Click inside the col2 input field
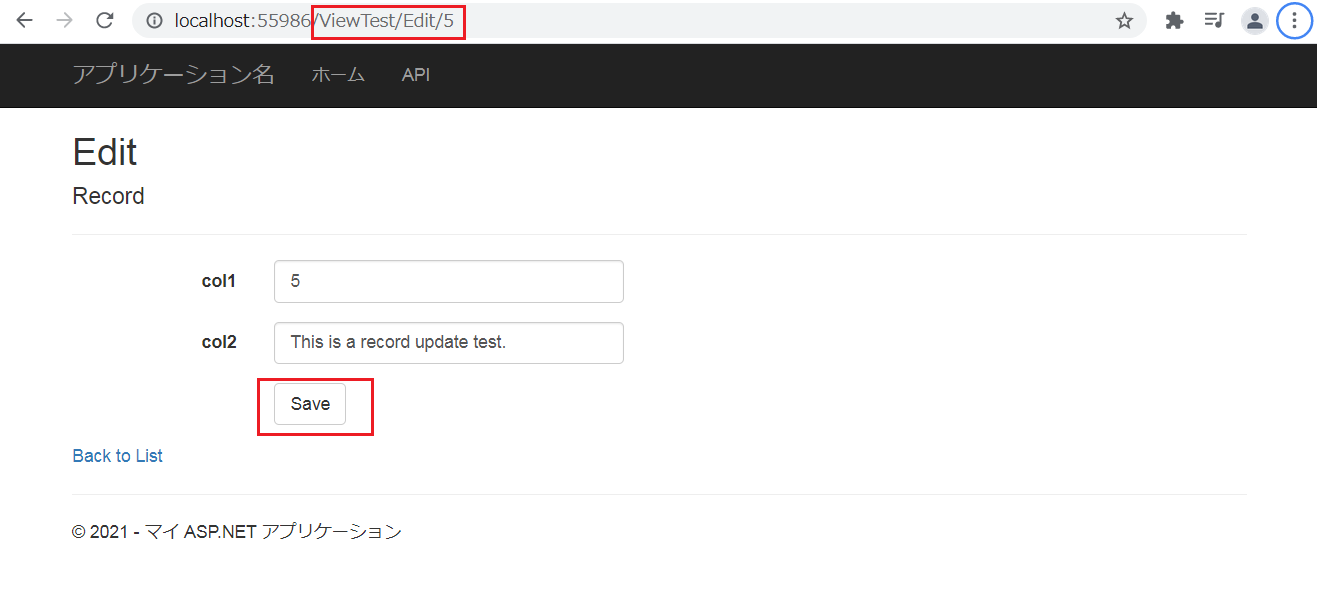1317x606 pixels. pyautogui.click(x=448, y=342)
